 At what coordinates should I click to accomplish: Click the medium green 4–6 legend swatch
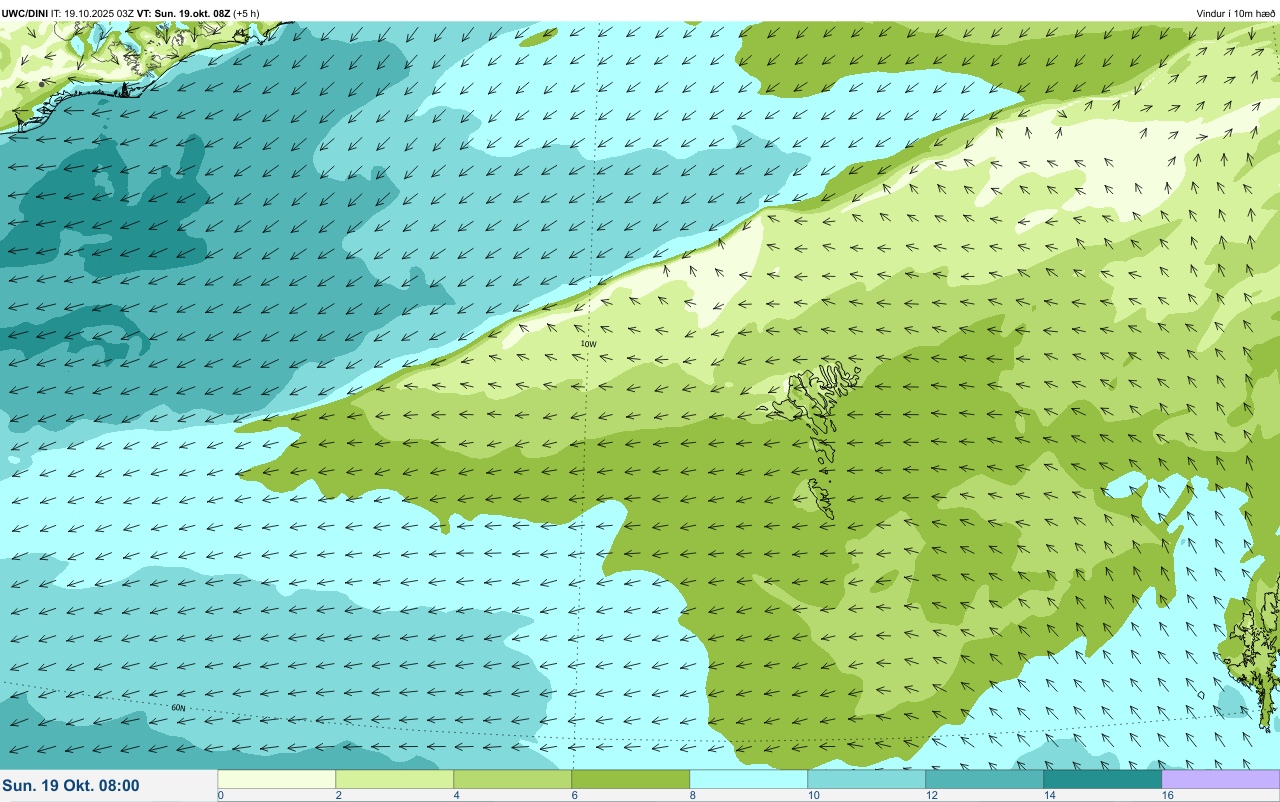(513, 779)
